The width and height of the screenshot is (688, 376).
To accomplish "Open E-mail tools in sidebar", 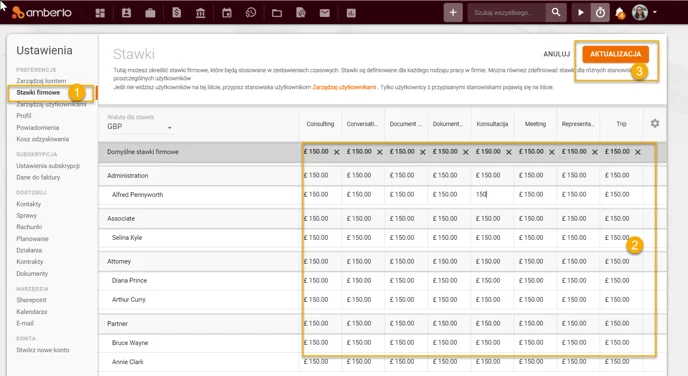I will [x=25, y=323].
